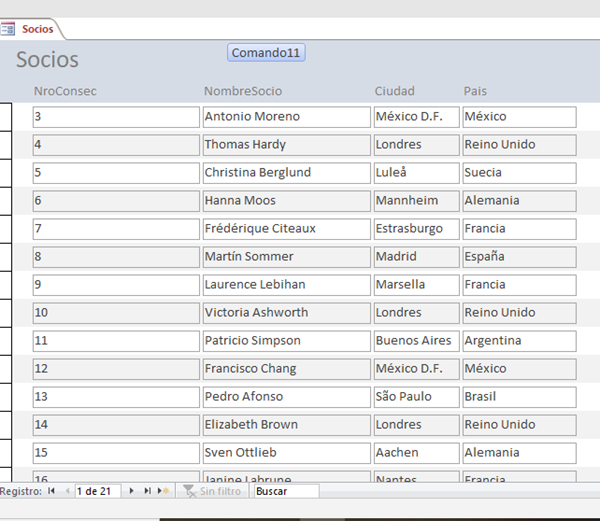The image size is (600, 521).
Task: Click the NroConsec column label
Action: 65,91
